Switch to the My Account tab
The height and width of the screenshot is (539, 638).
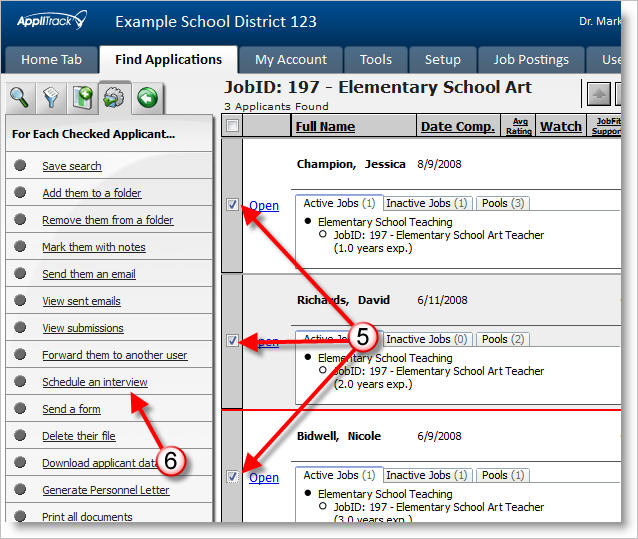(291, 60)
